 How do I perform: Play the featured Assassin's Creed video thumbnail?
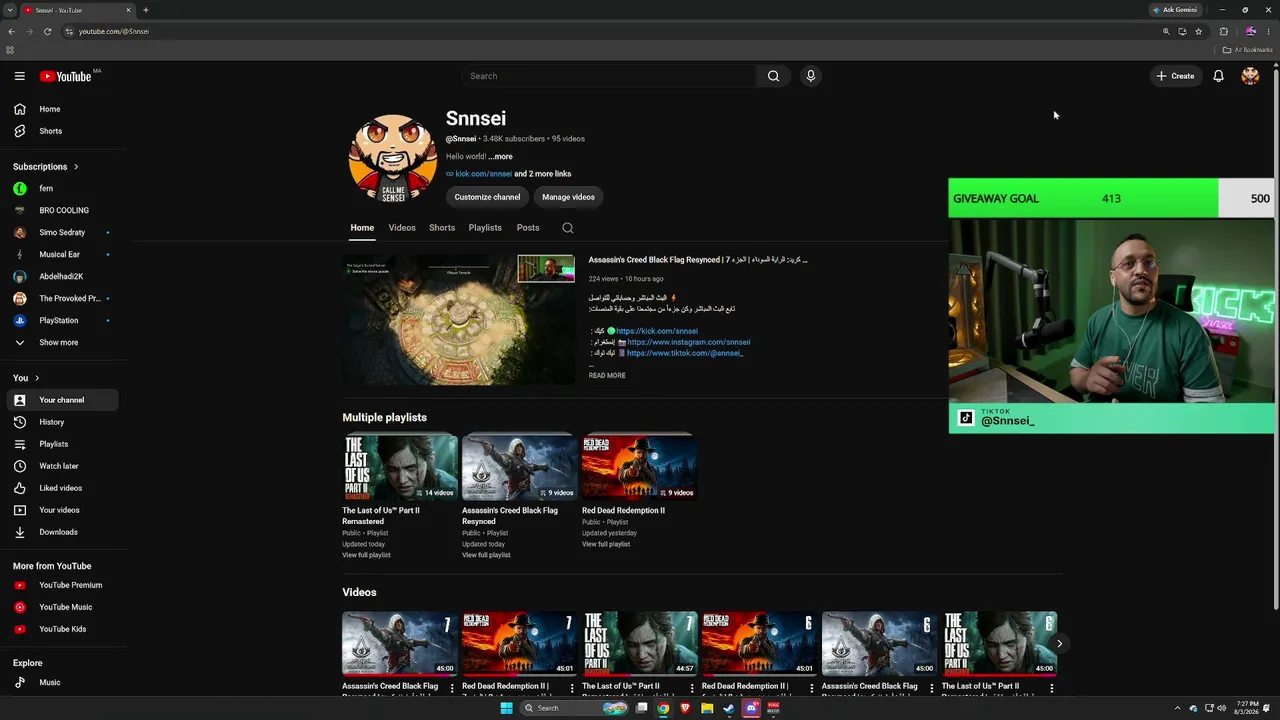coord(459,320)
